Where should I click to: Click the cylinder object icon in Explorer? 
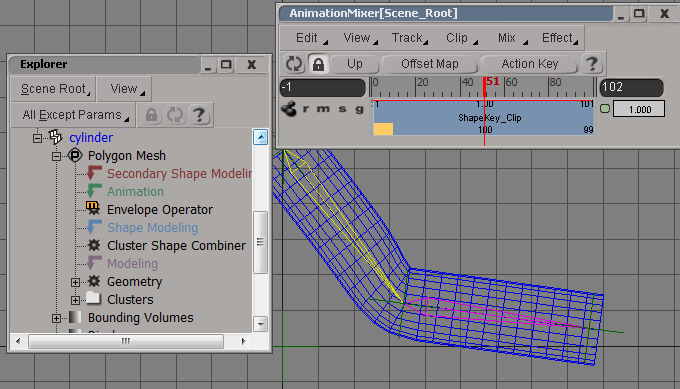pyautogui.click(x=56, y=137)
